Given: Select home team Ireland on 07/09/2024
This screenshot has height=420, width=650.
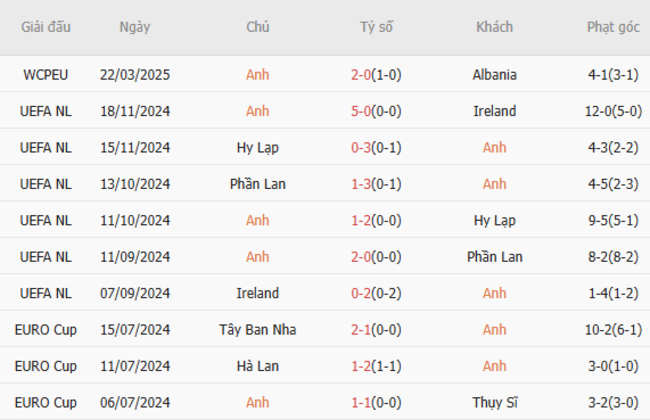Looking at the screenshot, I should click(x=258, y=294).
